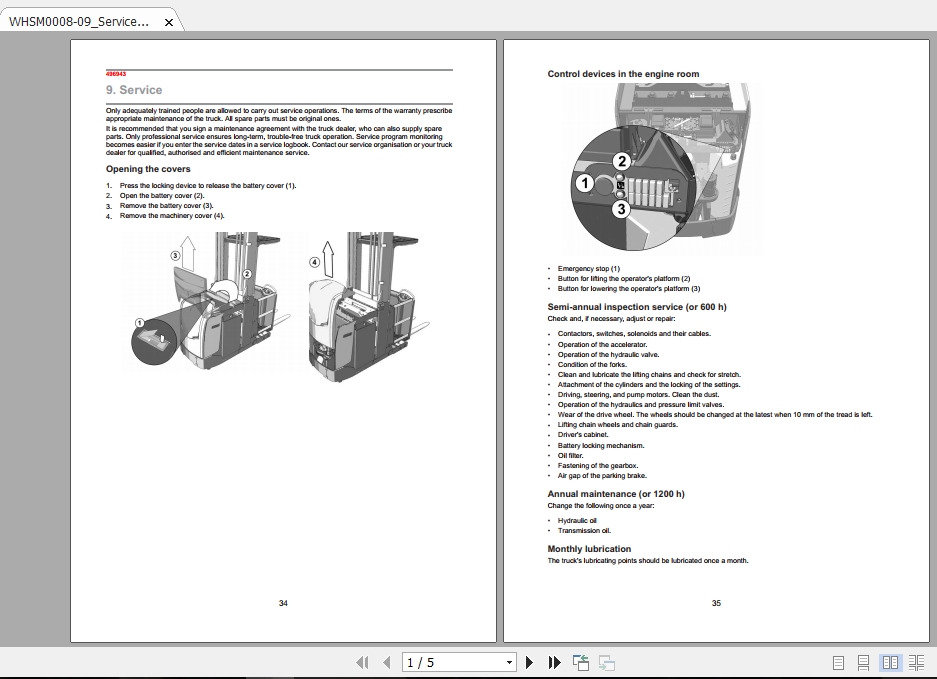Click the page number 34 at page bottom
This screenshot has height=679, width=937.
(283, 603)
